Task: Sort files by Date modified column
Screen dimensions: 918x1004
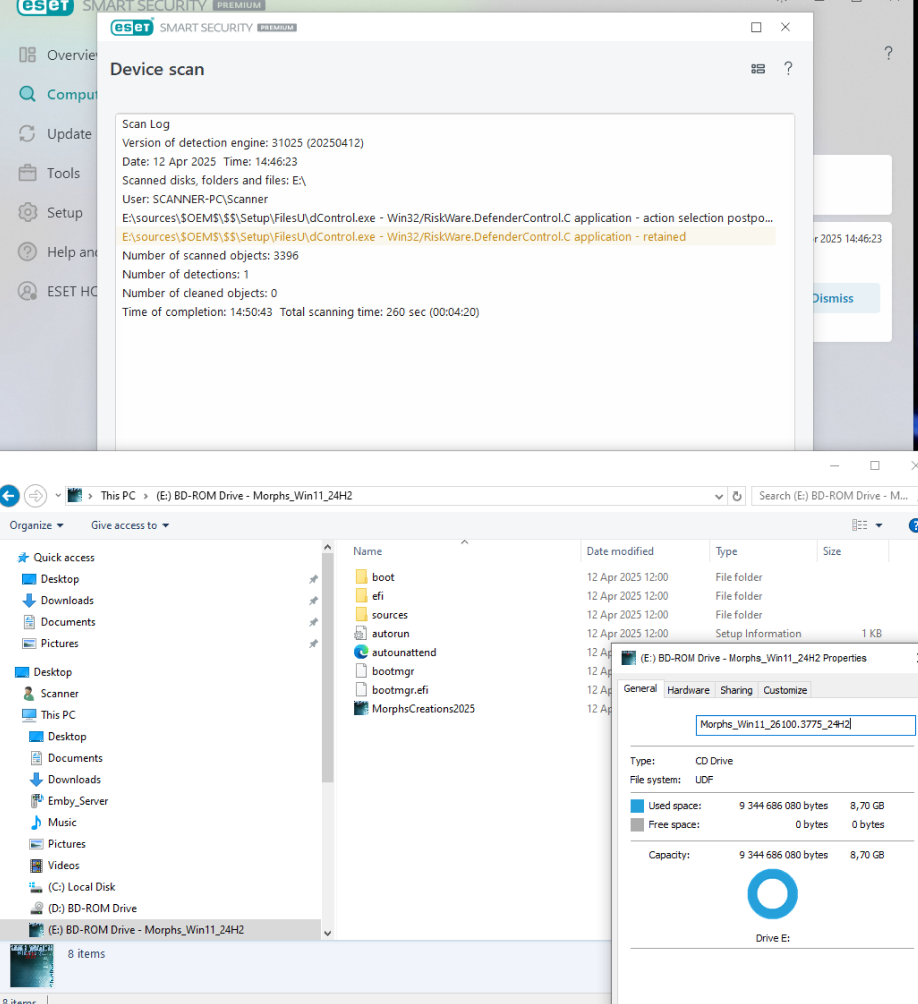Action: (x=620, y=551)
